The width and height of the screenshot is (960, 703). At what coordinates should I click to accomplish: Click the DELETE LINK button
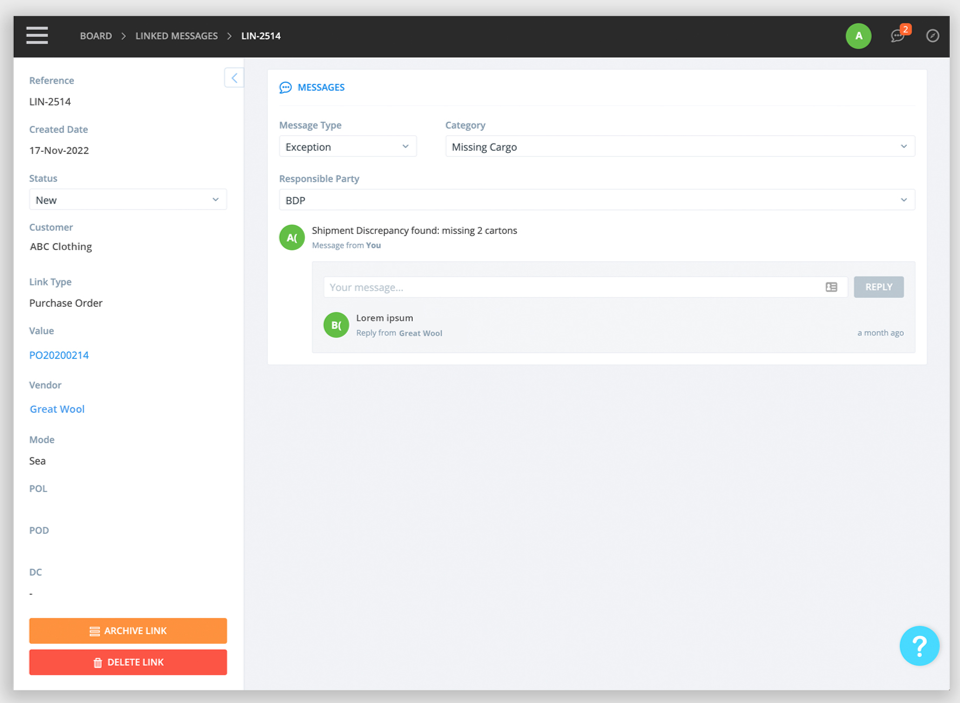128,662
